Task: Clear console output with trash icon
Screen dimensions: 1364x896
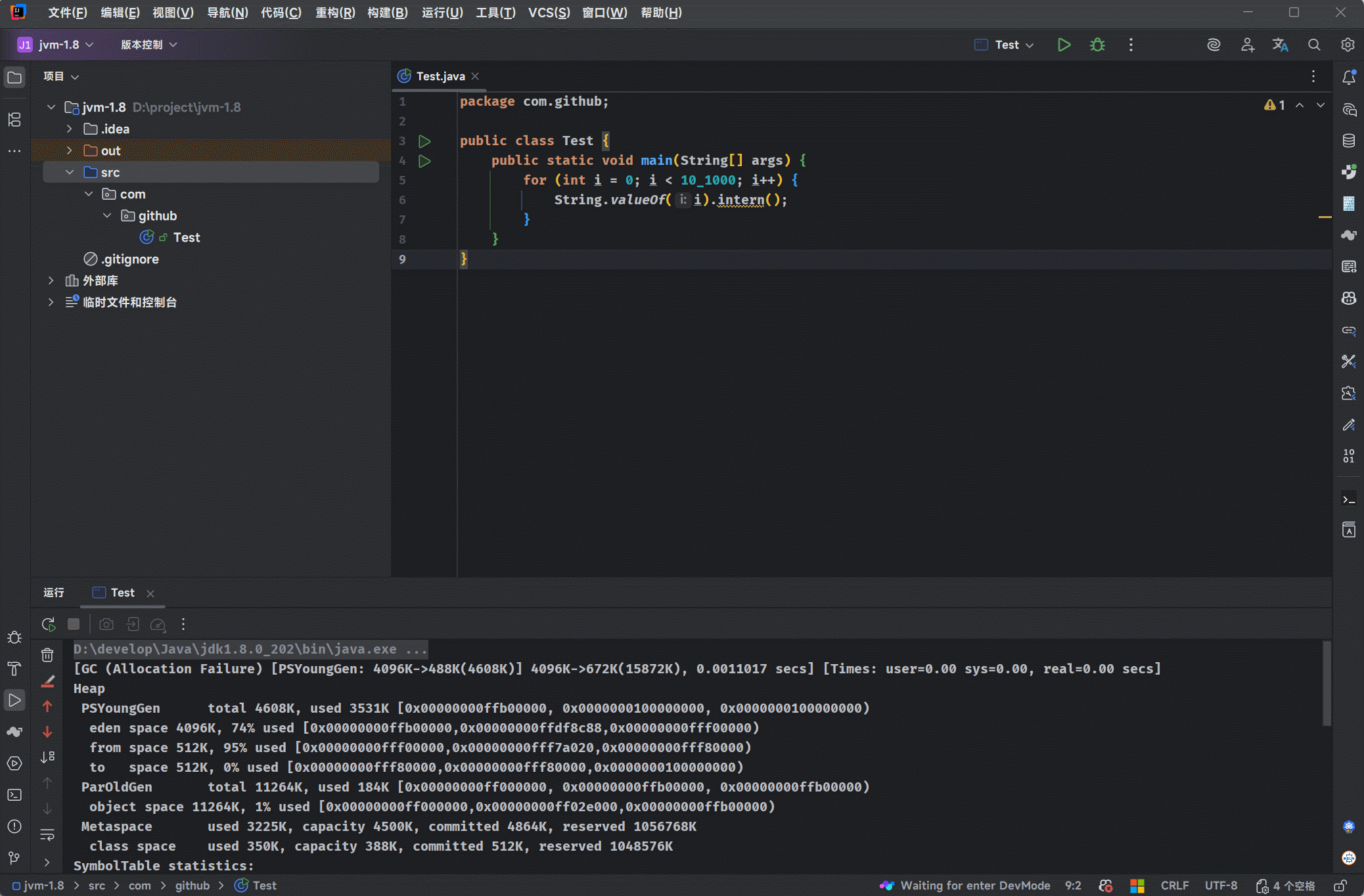Action: tap(47, 655)
